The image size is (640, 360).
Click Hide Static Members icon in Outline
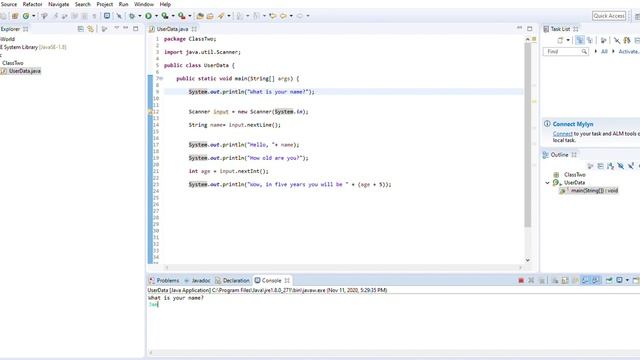tap(631, 166)
